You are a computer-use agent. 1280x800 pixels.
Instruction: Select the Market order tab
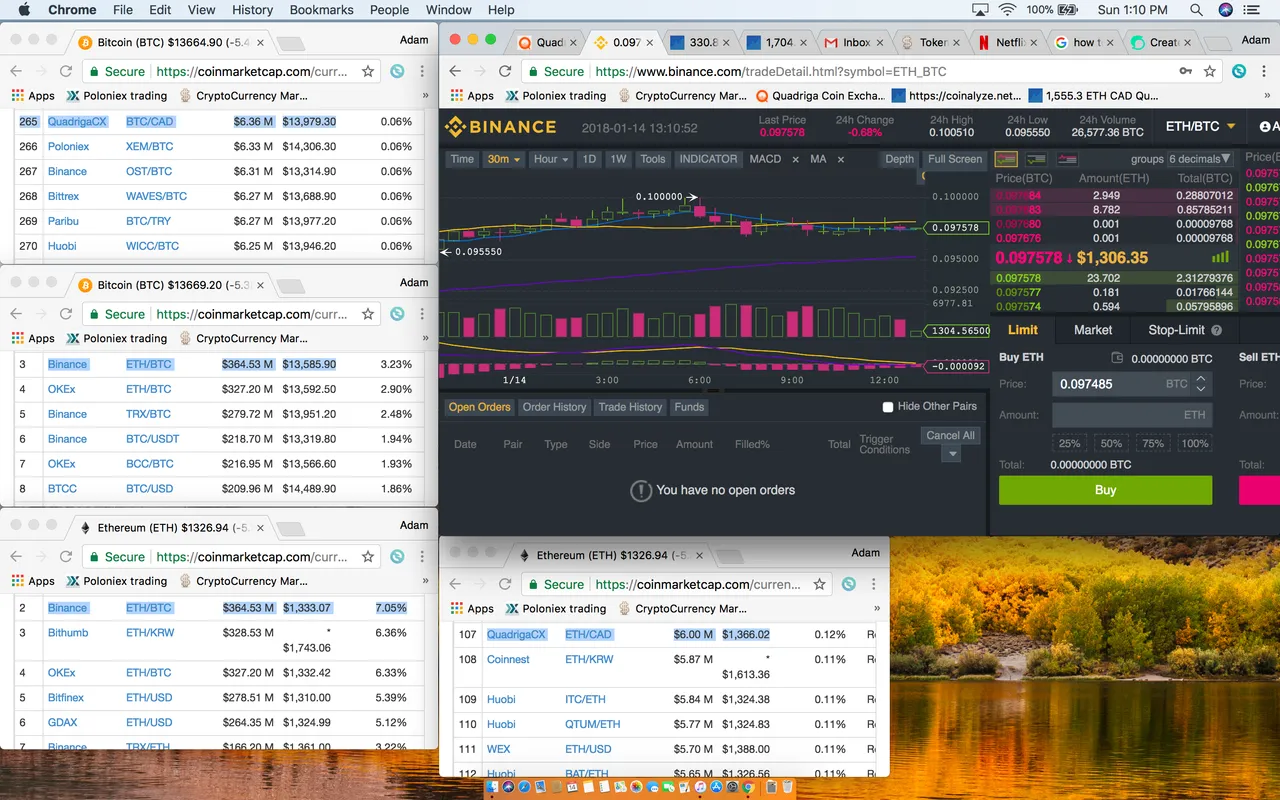tap(1093, 330)
